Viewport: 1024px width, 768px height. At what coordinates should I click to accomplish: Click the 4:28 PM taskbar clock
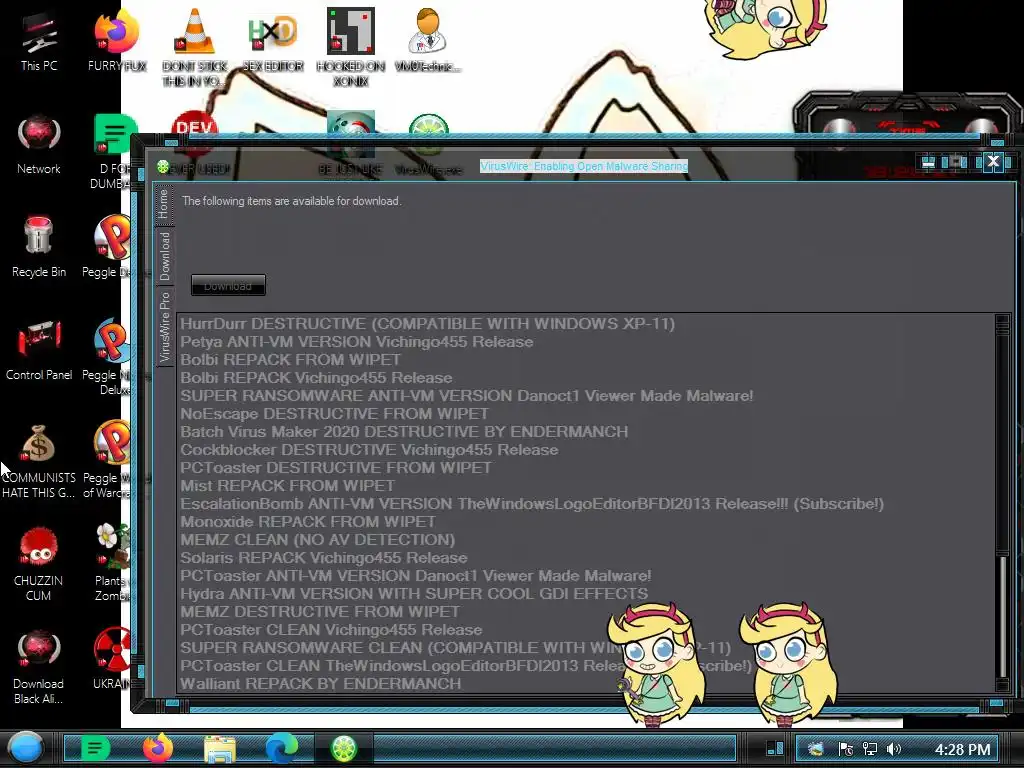pyautogui.click(x=963, y=749)
